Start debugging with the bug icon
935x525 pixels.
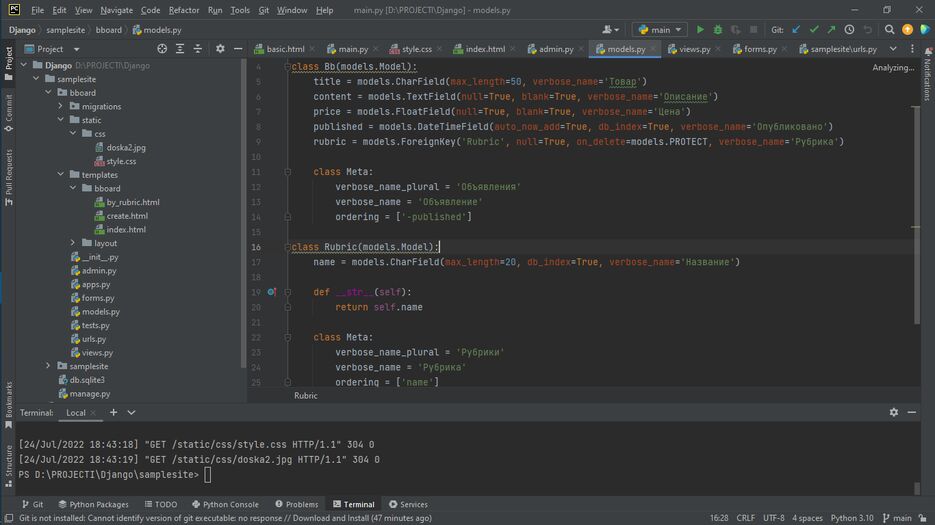pyautogui.click(x=718, y=29)
